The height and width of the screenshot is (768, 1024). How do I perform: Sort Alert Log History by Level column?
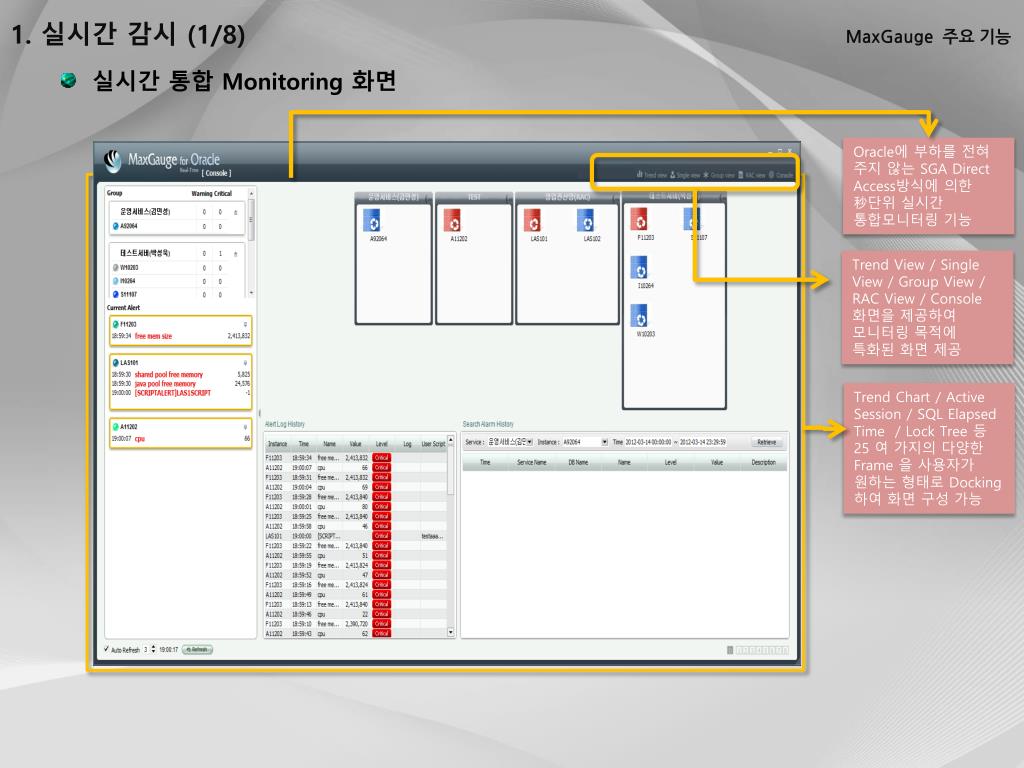[x=381, y=444]
